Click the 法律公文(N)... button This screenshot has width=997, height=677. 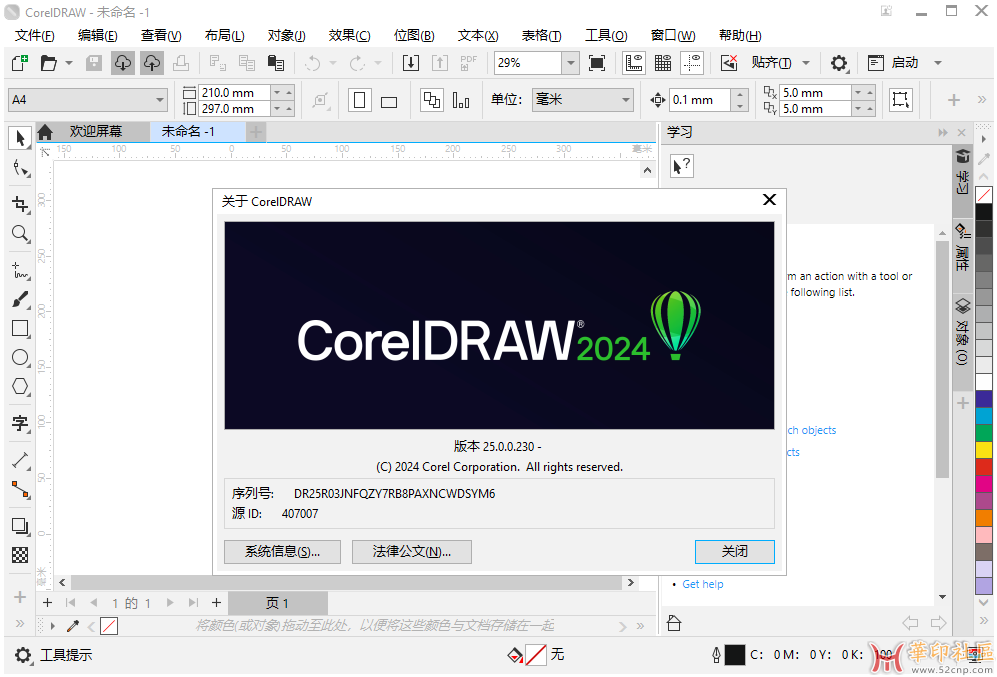(x=411, y=552)
